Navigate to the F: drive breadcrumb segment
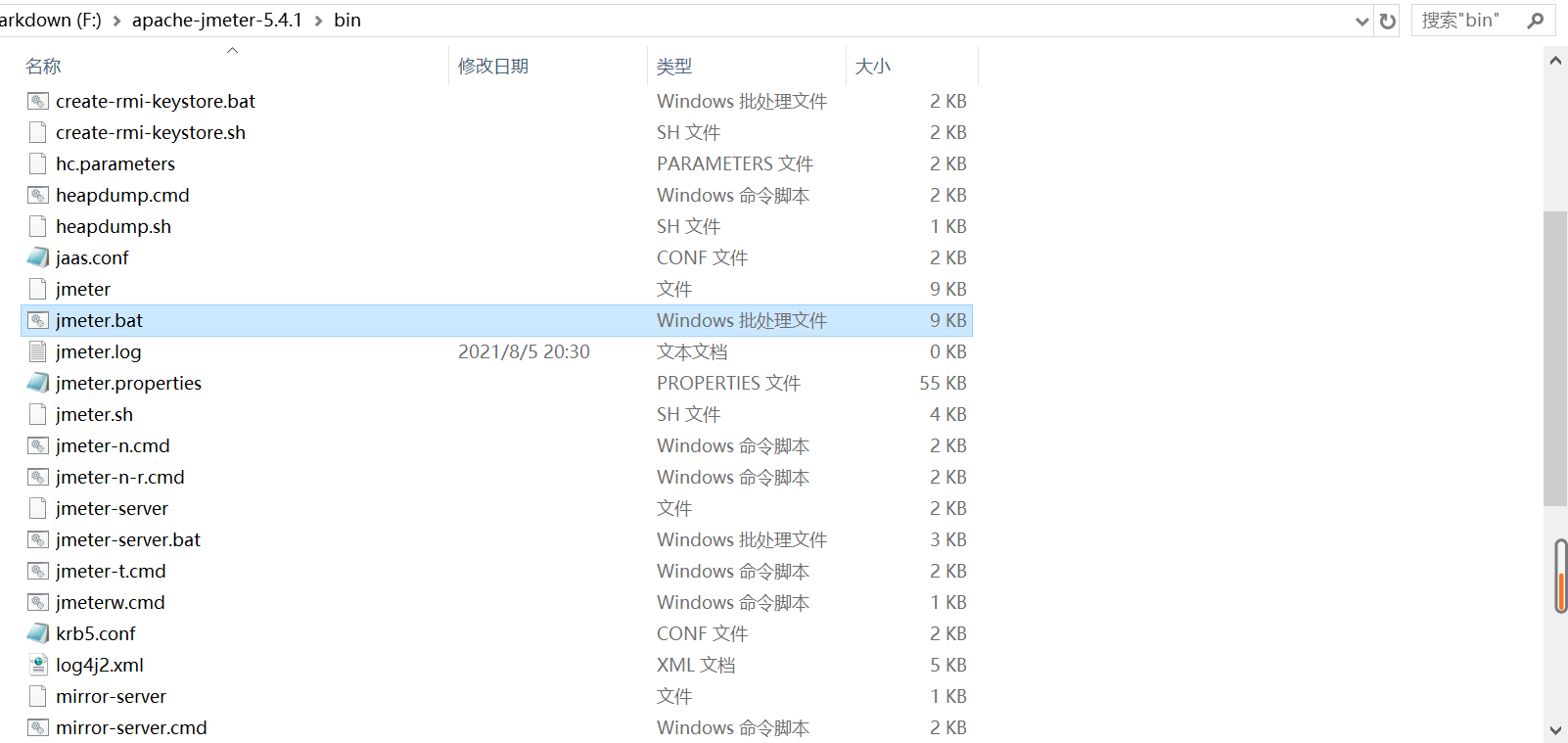 [x=51, y=21]
